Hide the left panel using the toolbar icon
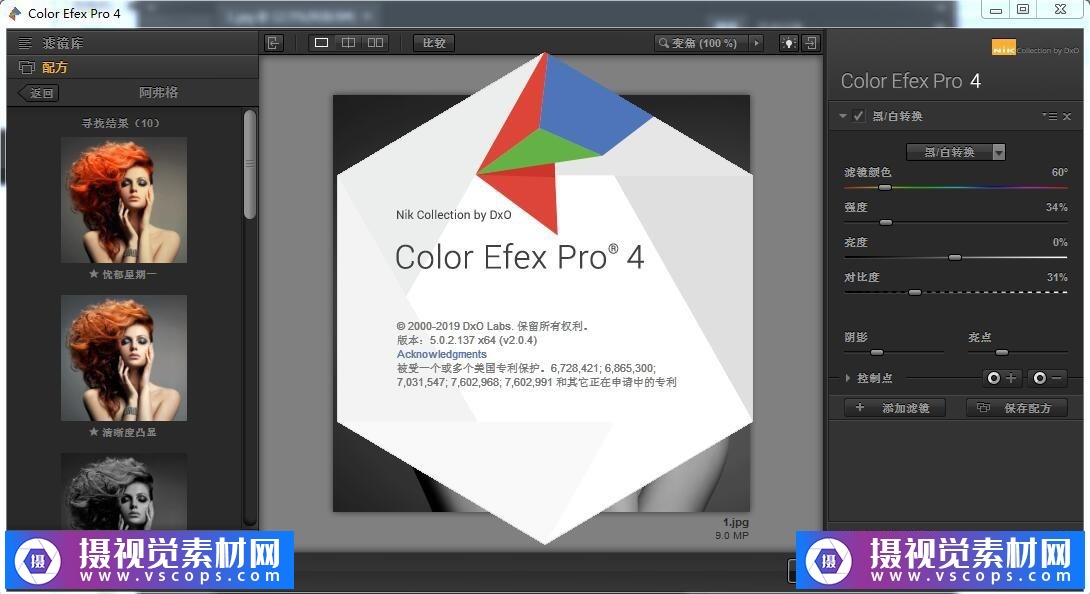Image resolution: width=1090 pixels, height=594 pixels. pyautogui.click(x=274, y=43)
